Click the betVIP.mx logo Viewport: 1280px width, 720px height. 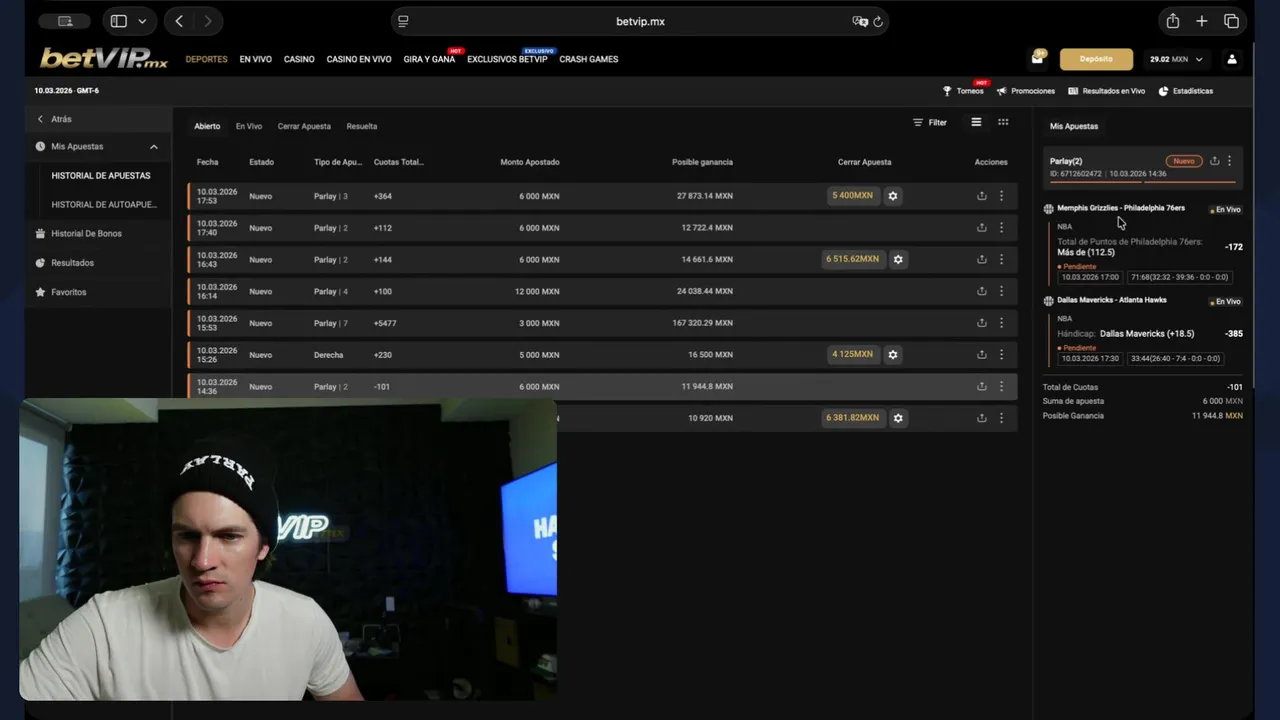pyautogui.click(x=104, y=59)
